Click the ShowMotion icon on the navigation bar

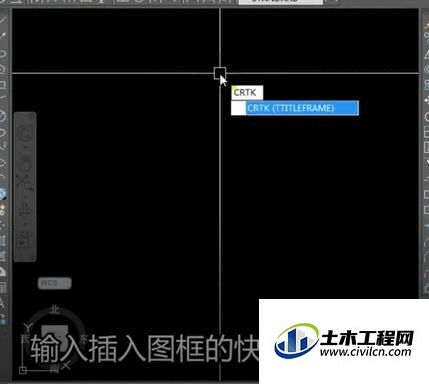25,239
